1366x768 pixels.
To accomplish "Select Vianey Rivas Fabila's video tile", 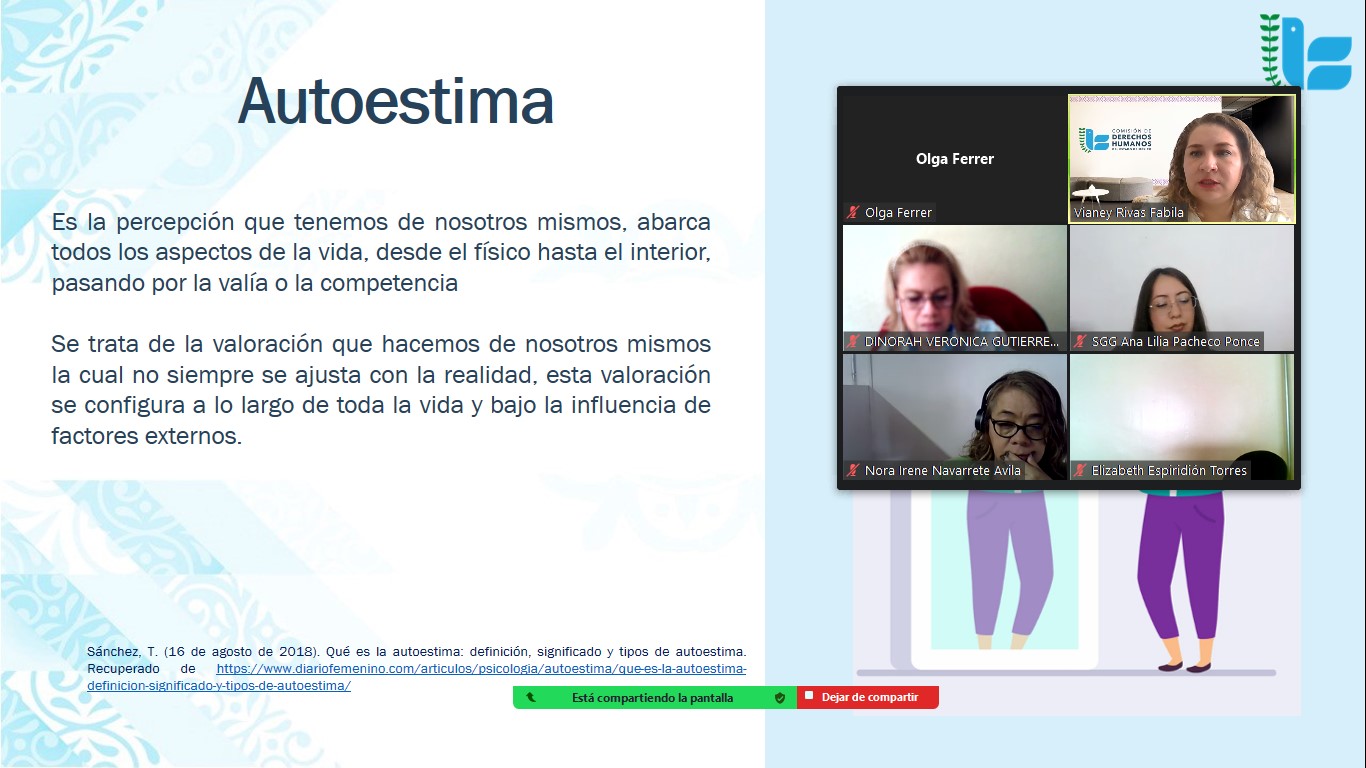I will coord(1181,150).
